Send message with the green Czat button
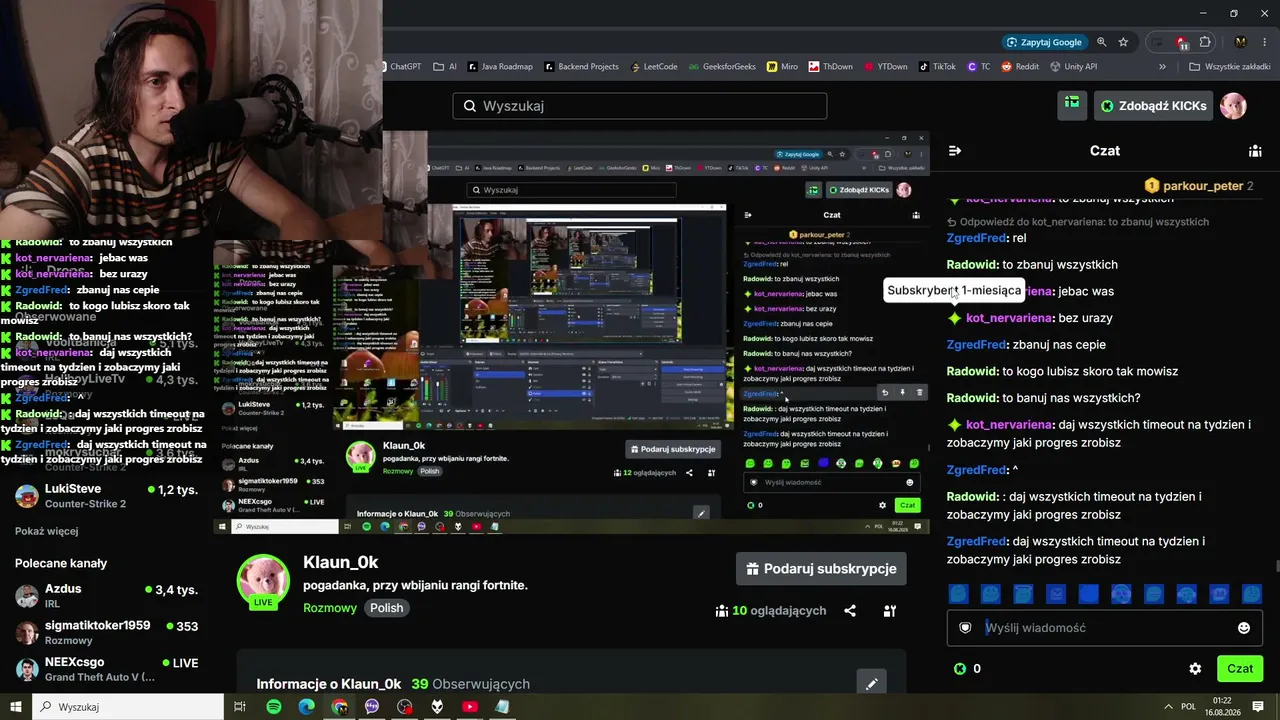 click(1240, 669)
